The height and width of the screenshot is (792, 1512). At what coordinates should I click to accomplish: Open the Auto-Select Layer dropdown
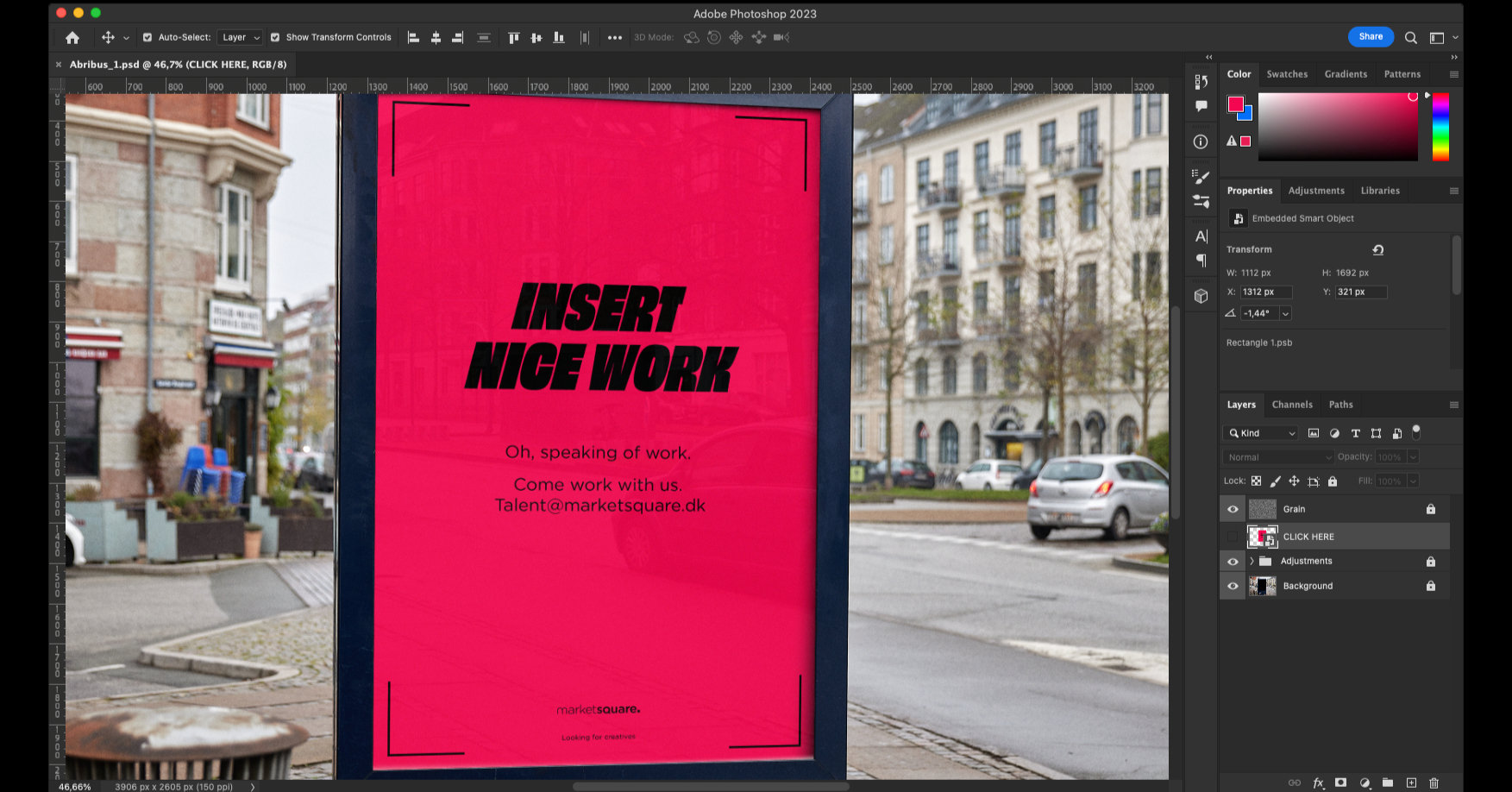click(x=240, y=37)
